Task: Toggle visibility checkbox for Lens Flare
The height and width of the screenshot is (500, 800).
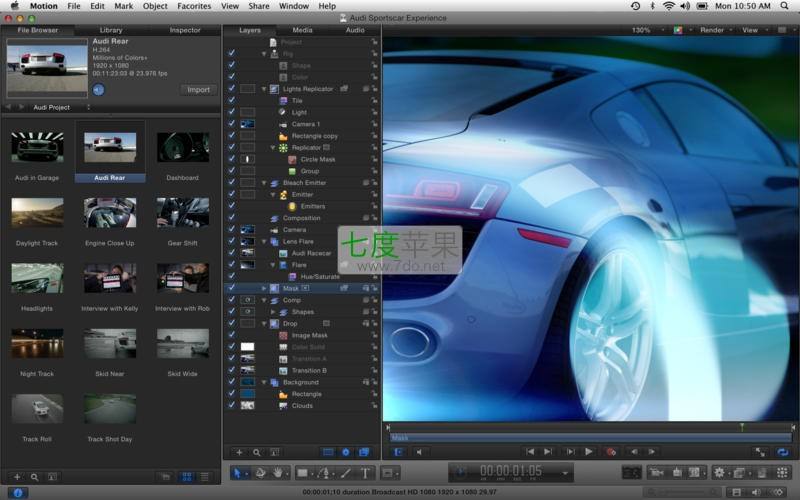Action: click(232, 241)
